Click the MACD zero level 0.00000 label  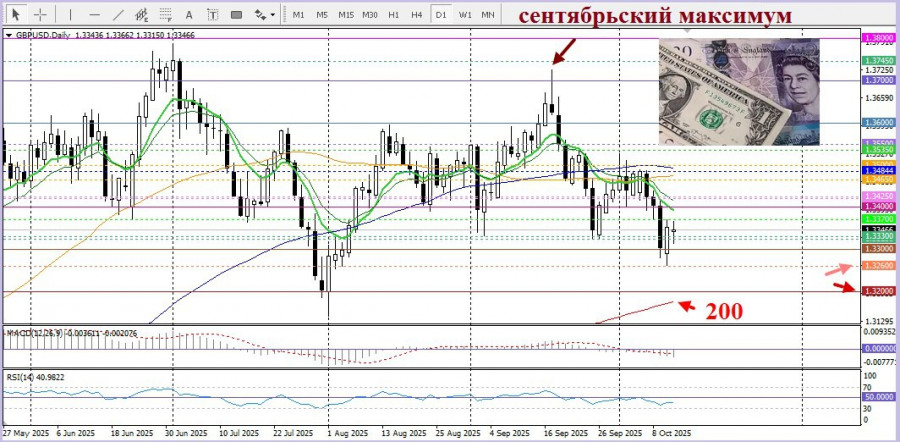(x=878, y=348)
